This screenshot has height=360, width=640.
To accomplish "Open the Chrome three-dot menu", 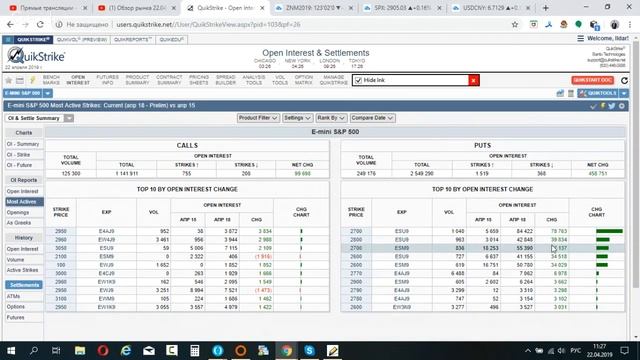I will point(630,24).
